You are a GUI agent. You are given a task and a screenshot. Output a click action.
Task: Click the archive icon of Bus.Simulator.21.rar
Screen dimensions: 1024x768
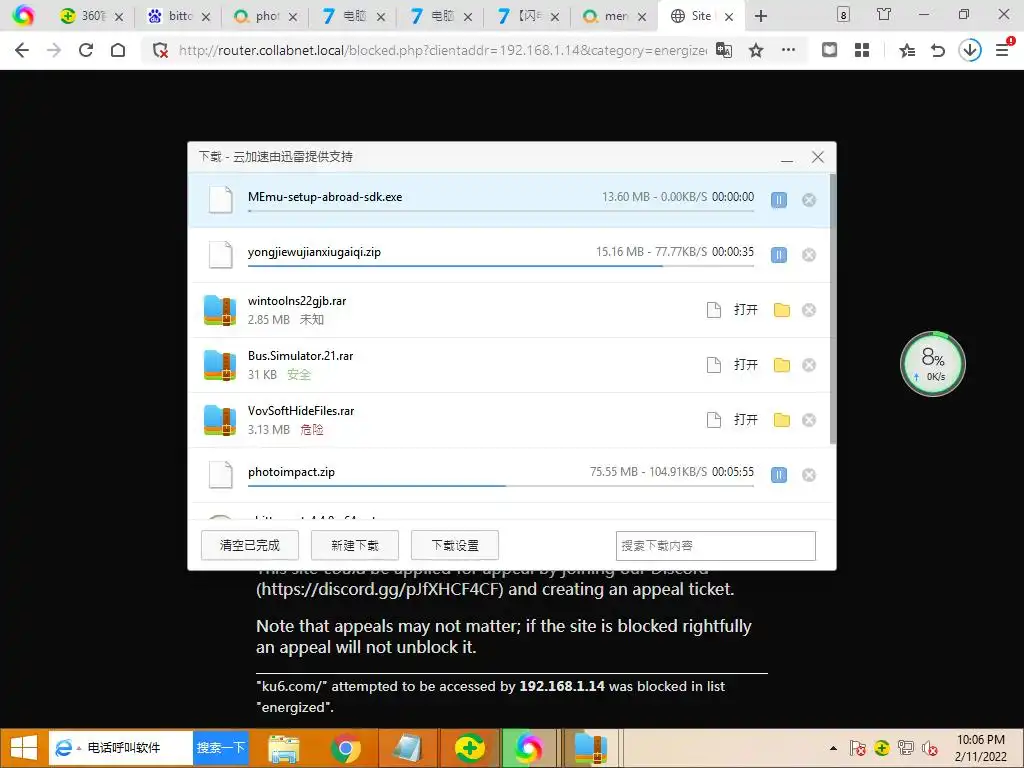click(x=219, y=364)
